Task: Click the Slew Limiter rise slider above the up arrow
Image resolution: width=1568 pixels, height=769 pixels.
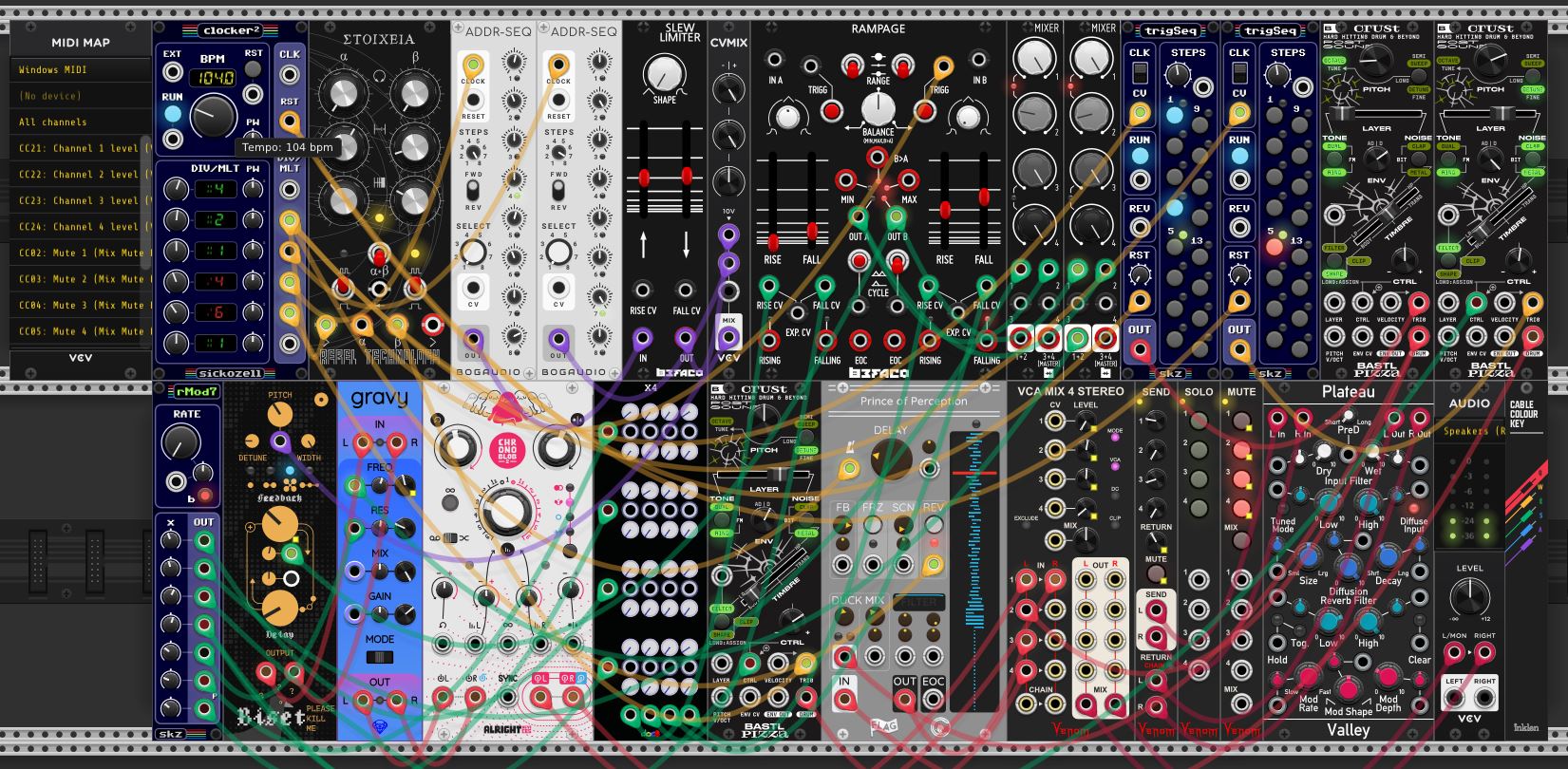Action: click(x=644, y=168)
